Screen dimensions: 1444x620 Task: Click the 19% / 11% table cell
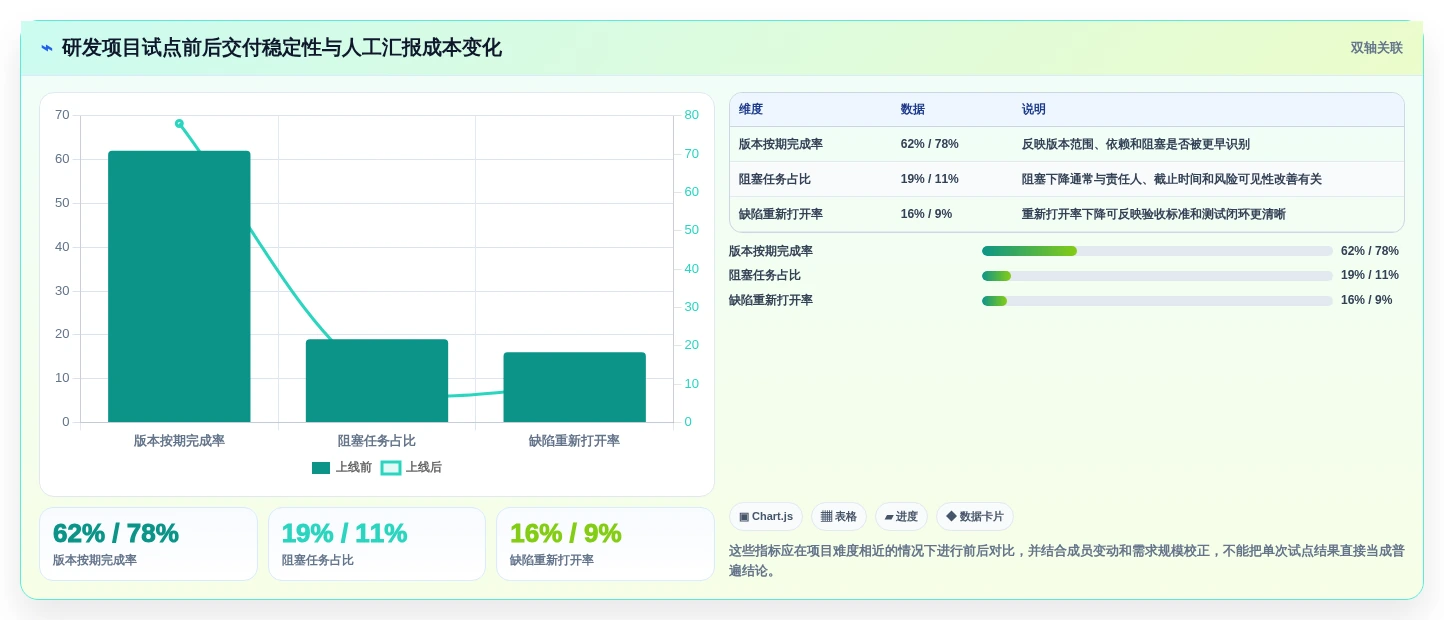[x=930, y=179]
